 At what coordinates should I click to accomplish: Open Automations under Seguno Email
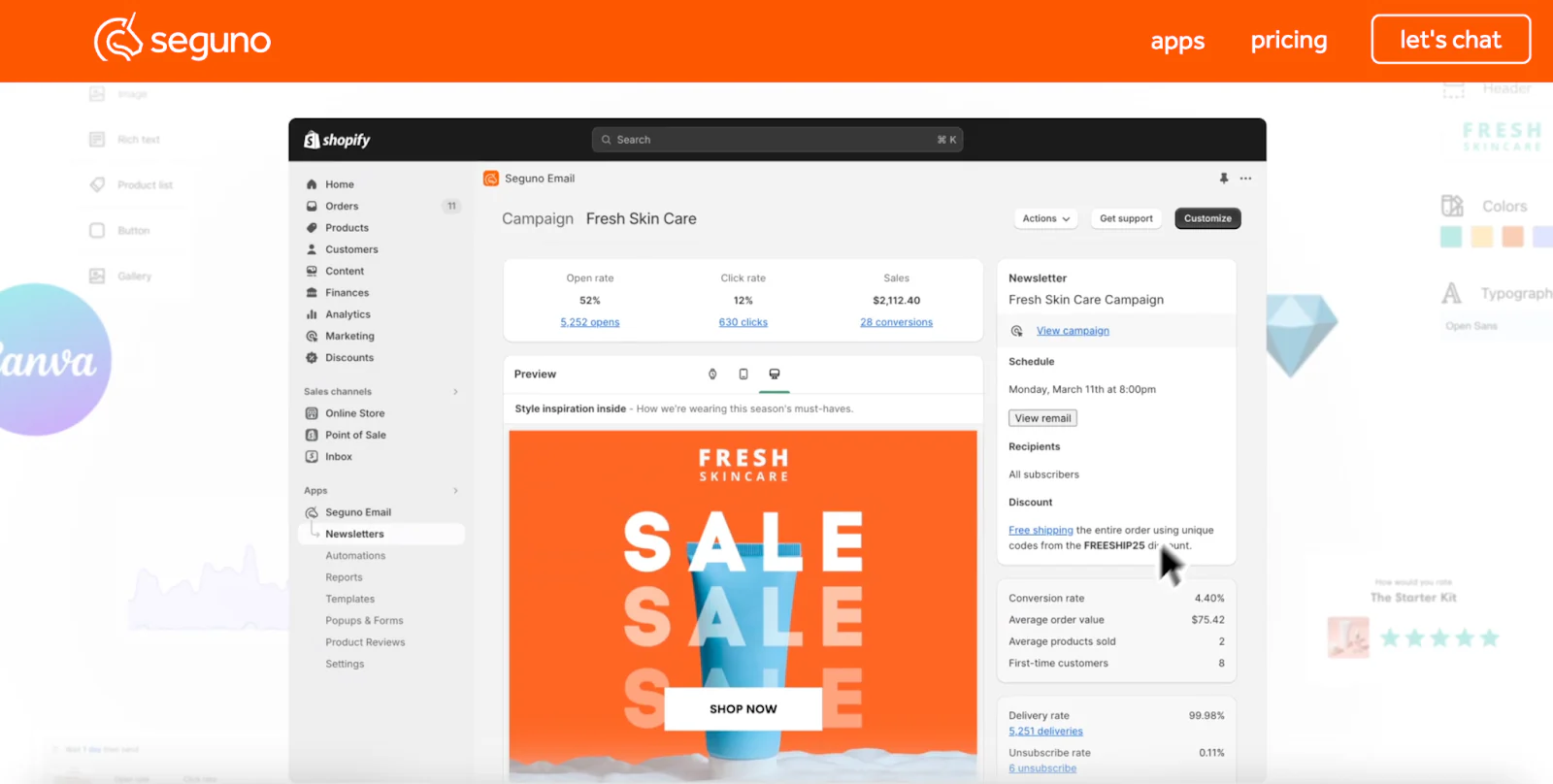(355, 556)
